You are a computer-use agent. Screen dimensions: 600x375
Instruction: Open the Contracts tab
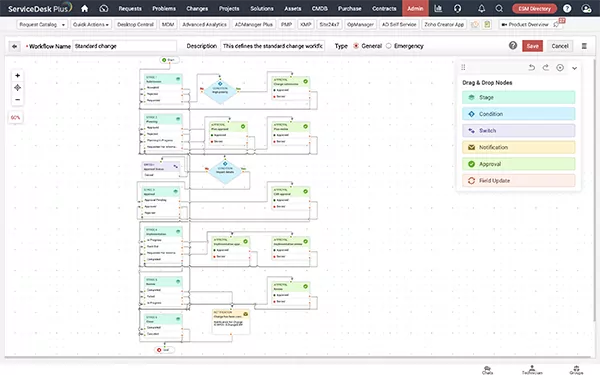click(x=384, y=8)
